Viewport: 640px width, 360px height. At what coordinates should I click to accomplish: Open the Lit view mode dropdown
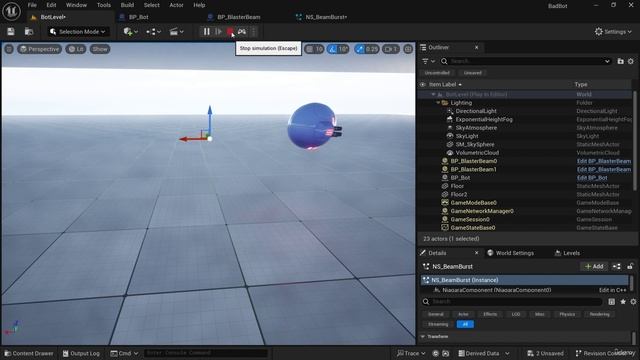tap(76, 49)
